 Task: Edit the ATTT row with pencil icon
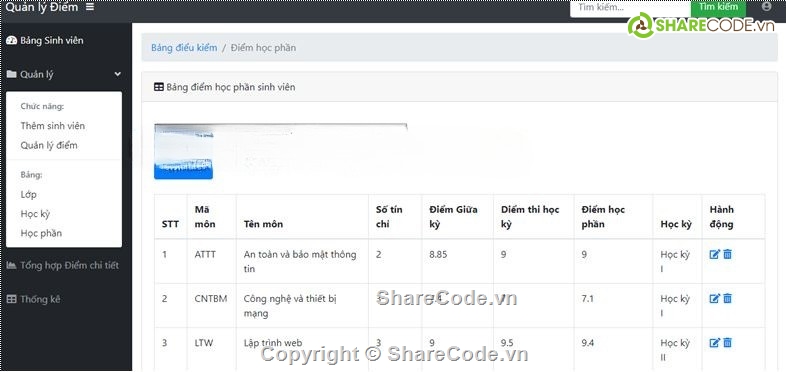715,255
